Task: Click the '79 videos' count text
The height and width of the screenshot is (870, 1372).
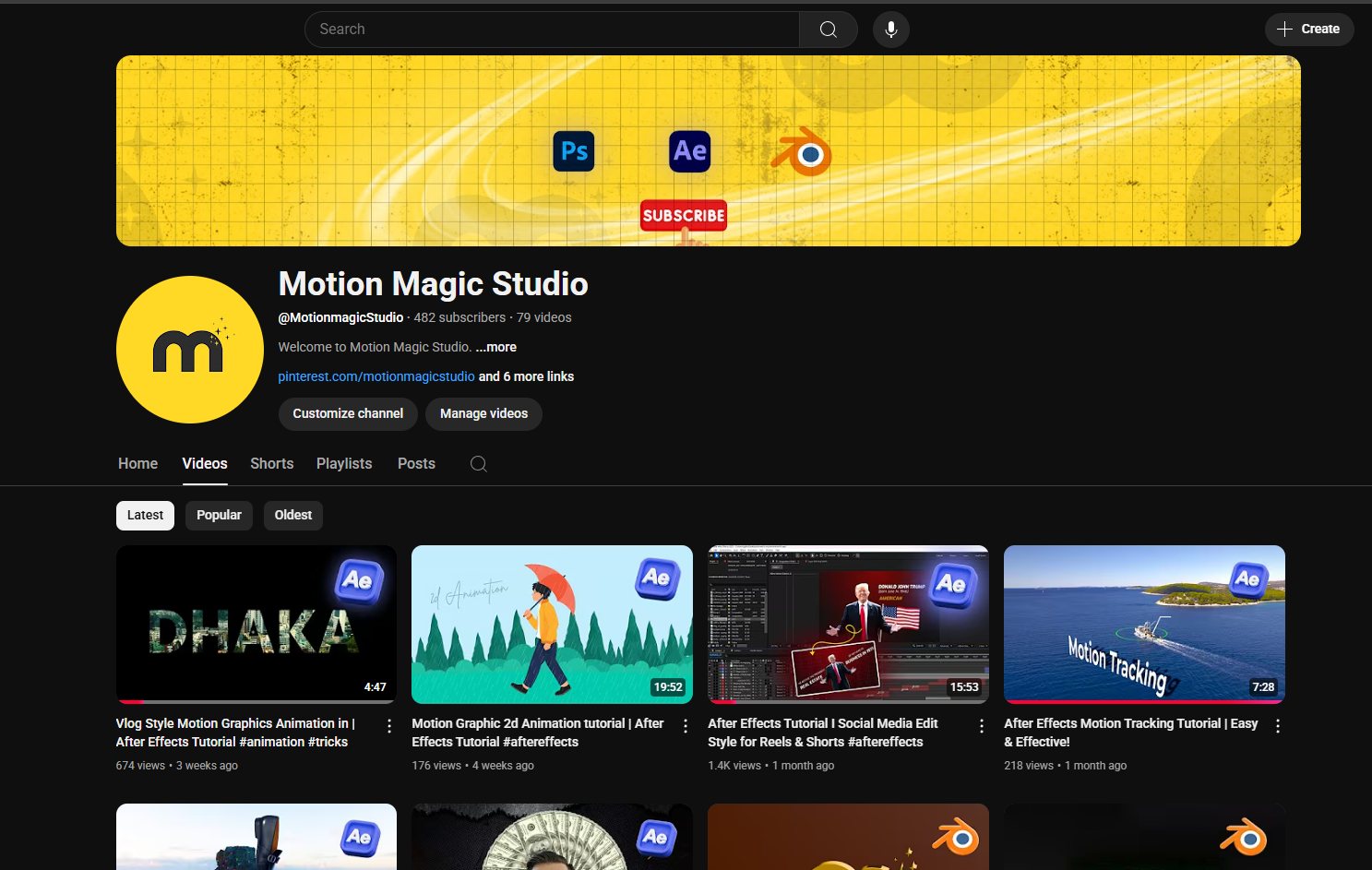Action: pyautogui.click(x=544, y=317)
